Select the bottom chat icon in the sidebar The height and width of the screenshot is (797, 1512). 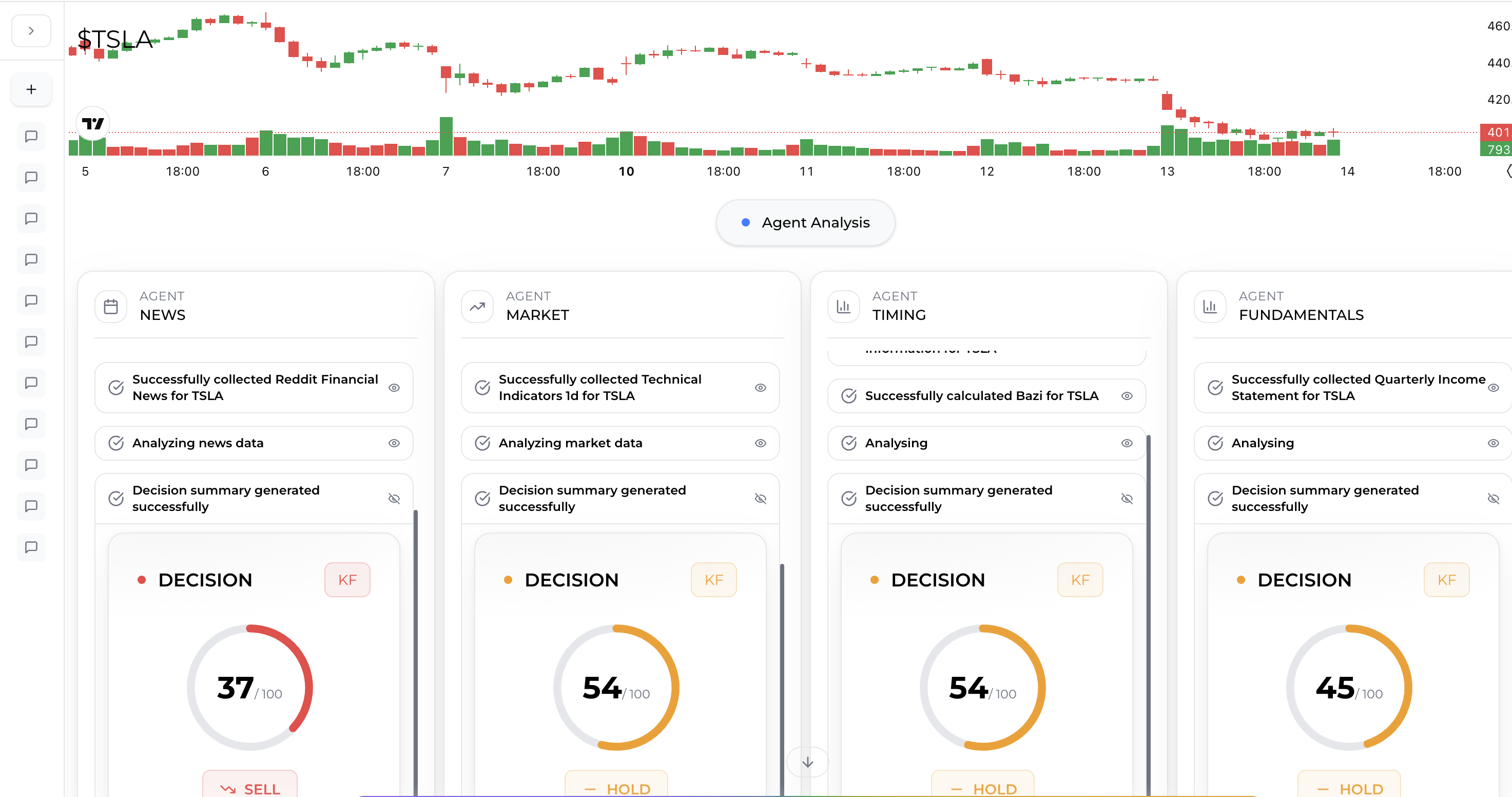click(x=30, y=547)
